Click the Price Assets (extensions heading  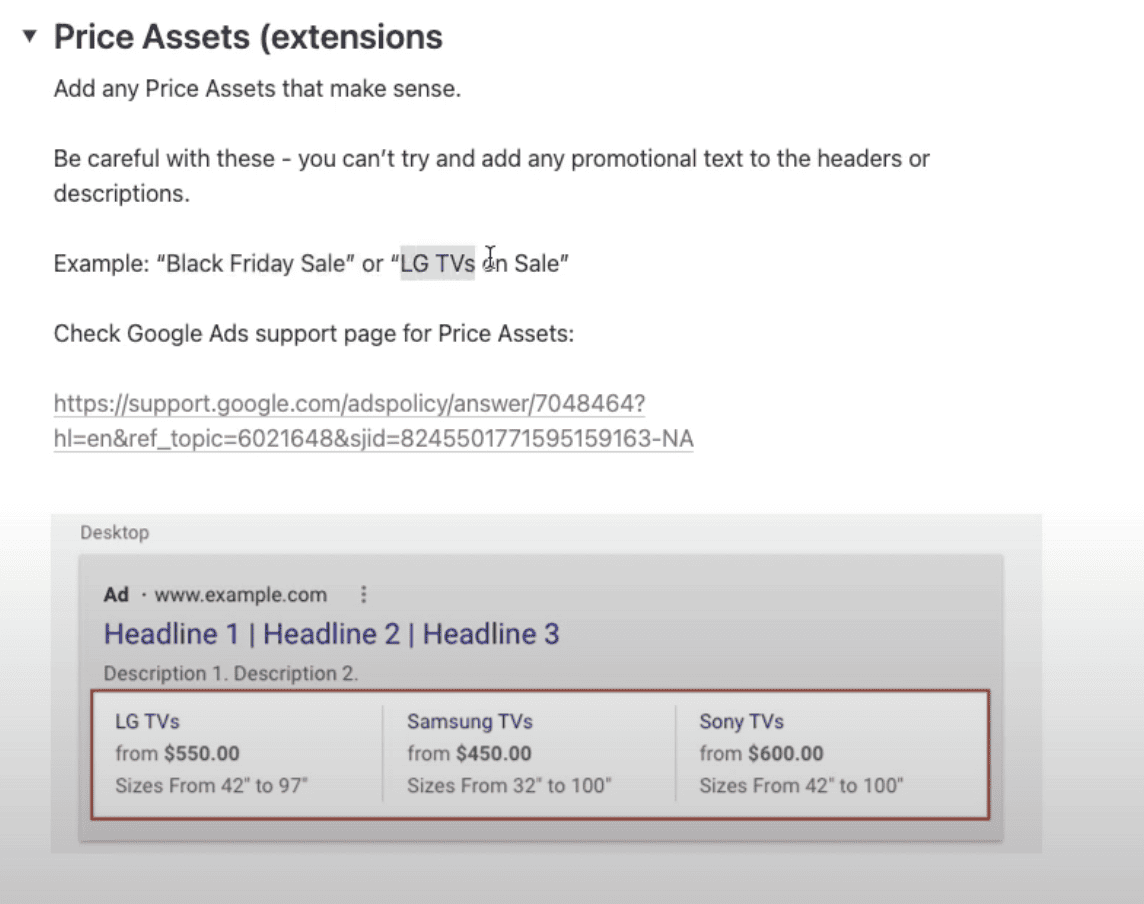pos(248,36)
